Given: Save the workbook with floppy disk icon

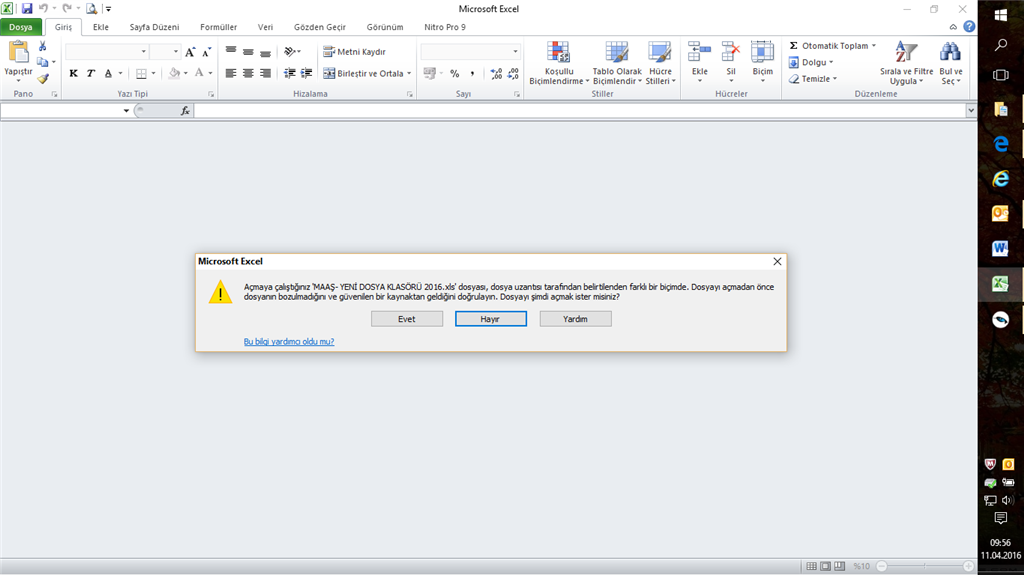Looking at the screenshot, I should point(27,8).
